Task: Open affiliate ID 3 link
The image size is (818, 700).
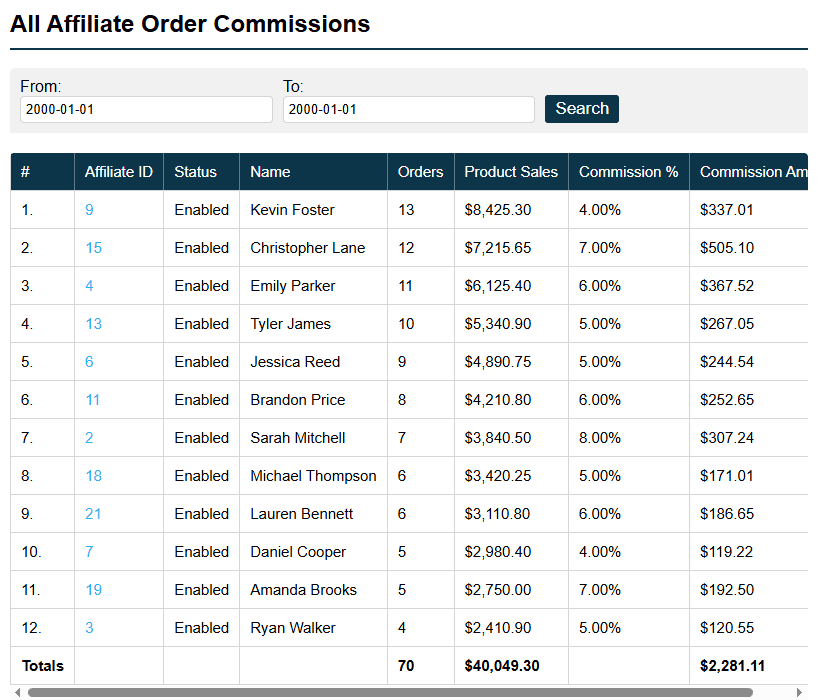Action: point(89,628)
